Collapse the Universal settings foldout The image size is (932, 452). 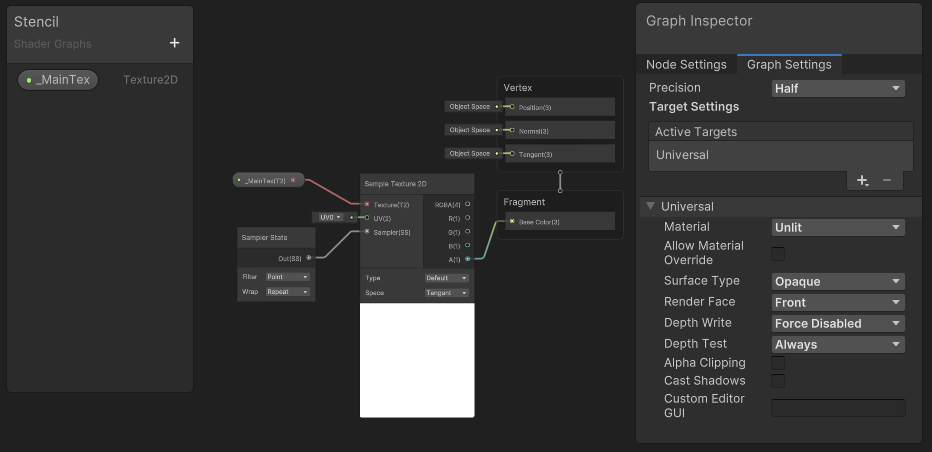(650, 206)
